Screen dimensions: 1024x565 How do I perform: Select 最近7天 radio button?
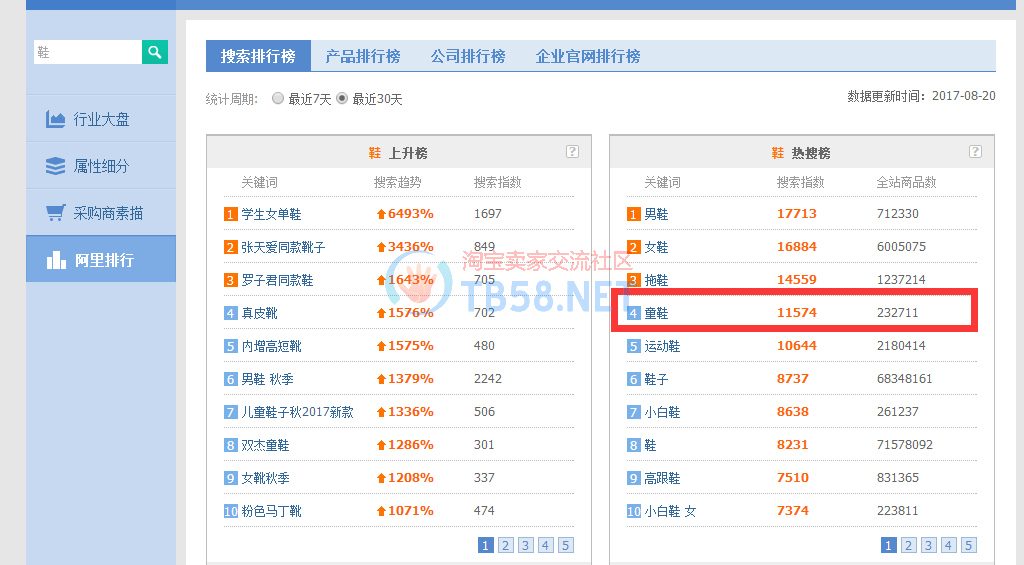278,99
